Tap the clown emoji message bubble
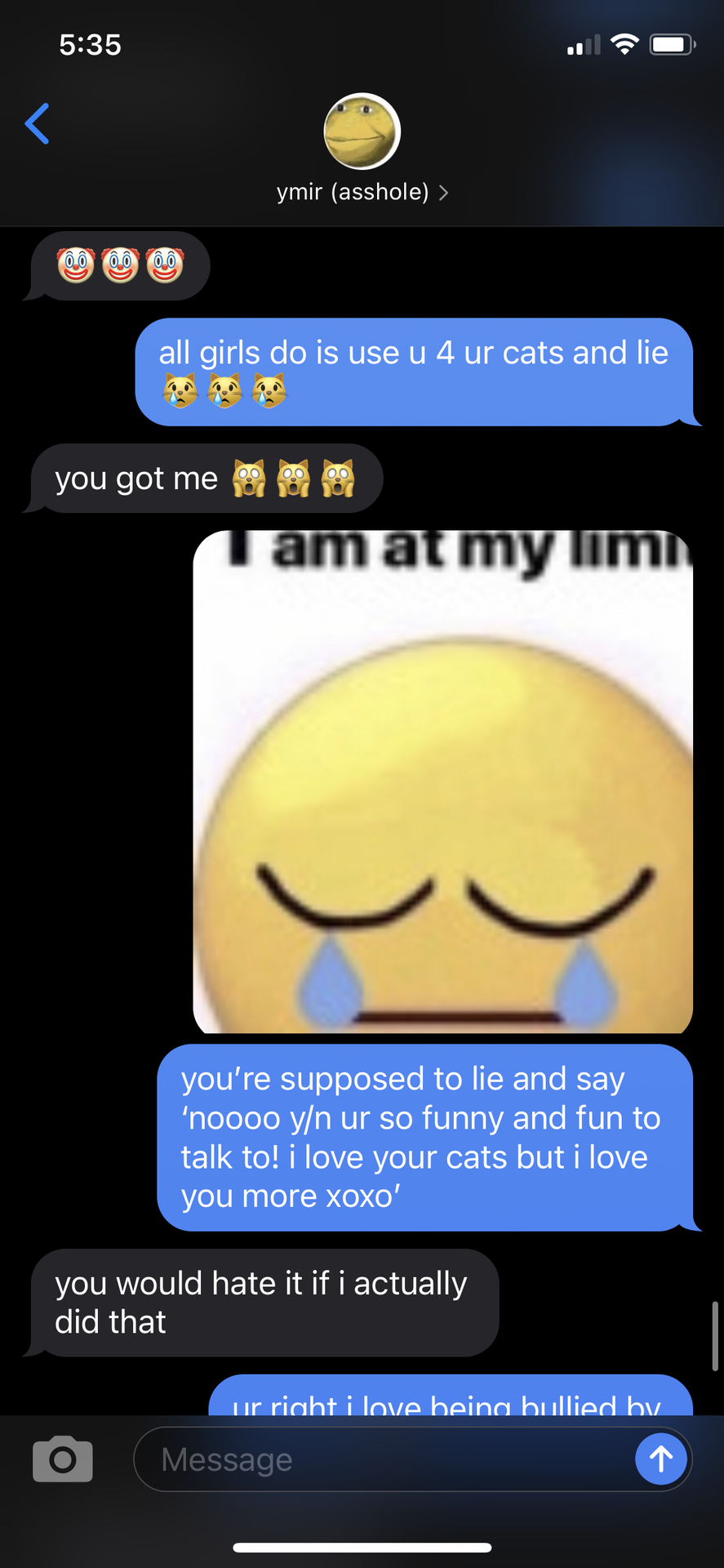The width and height of the screenshot is (724, 1568). 119,265
